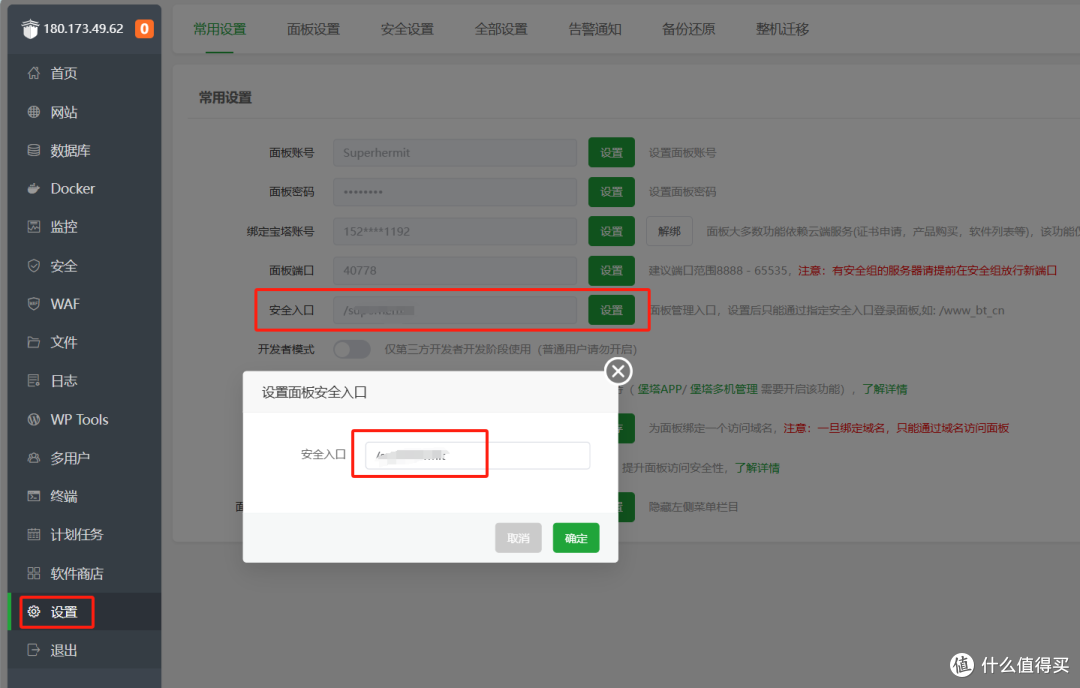The height and width of the screenshot is (688, 1080).
Task: Open the Docker whale icon
Action: click(34, 188)
